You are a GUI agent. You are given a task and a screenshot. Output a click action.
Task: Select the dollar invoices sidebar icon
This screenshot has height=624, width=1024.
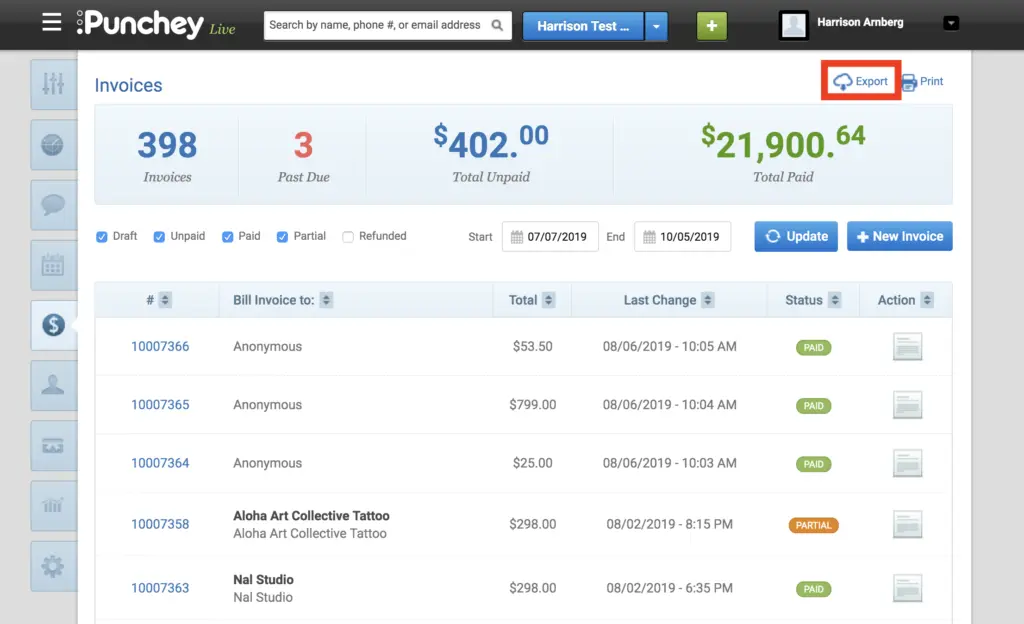coord(53,325)
